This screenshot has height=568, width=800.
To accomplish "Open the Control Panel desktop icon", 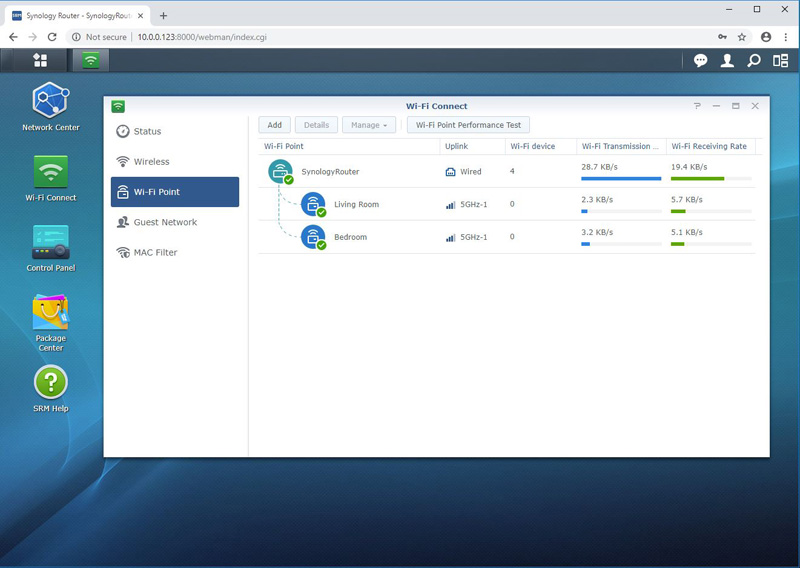I will point(50,242).
